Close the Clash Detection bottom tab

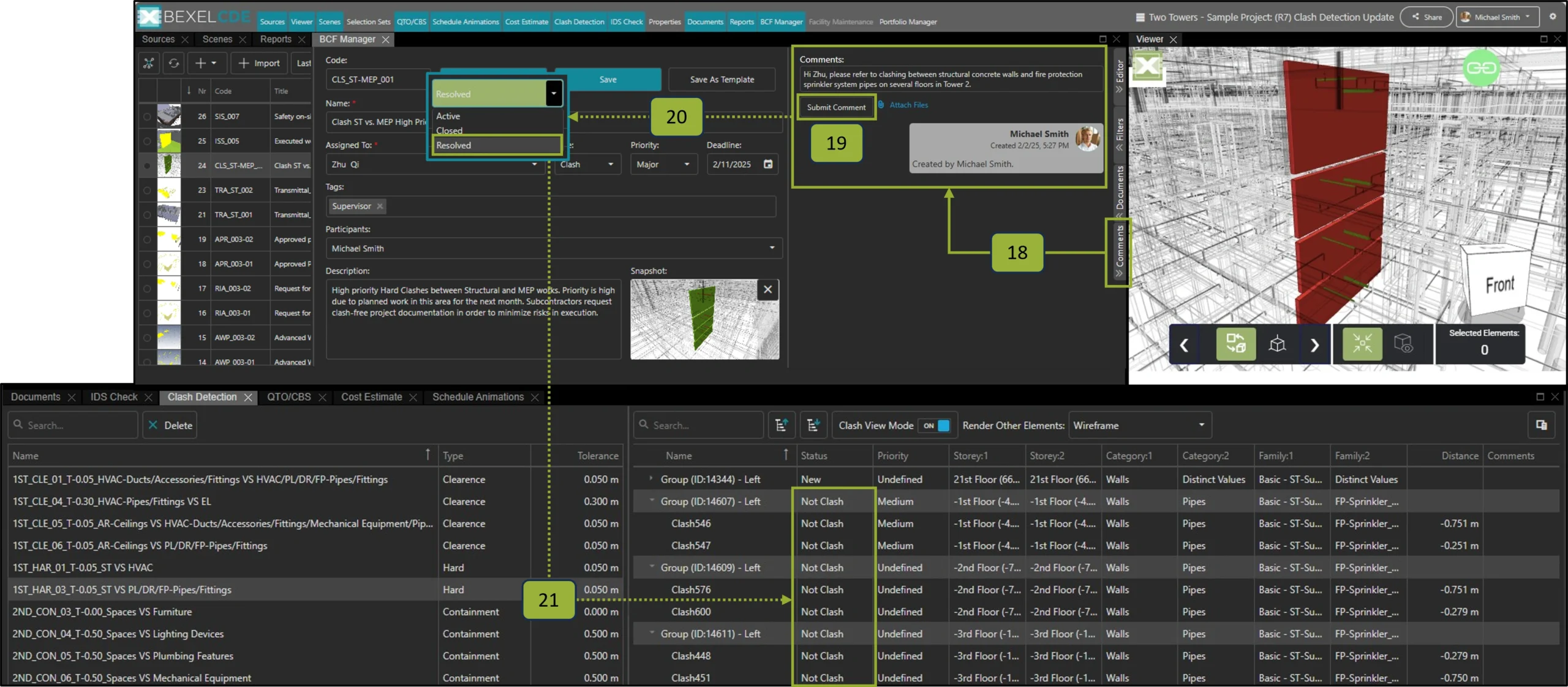[x=248, y=398]
